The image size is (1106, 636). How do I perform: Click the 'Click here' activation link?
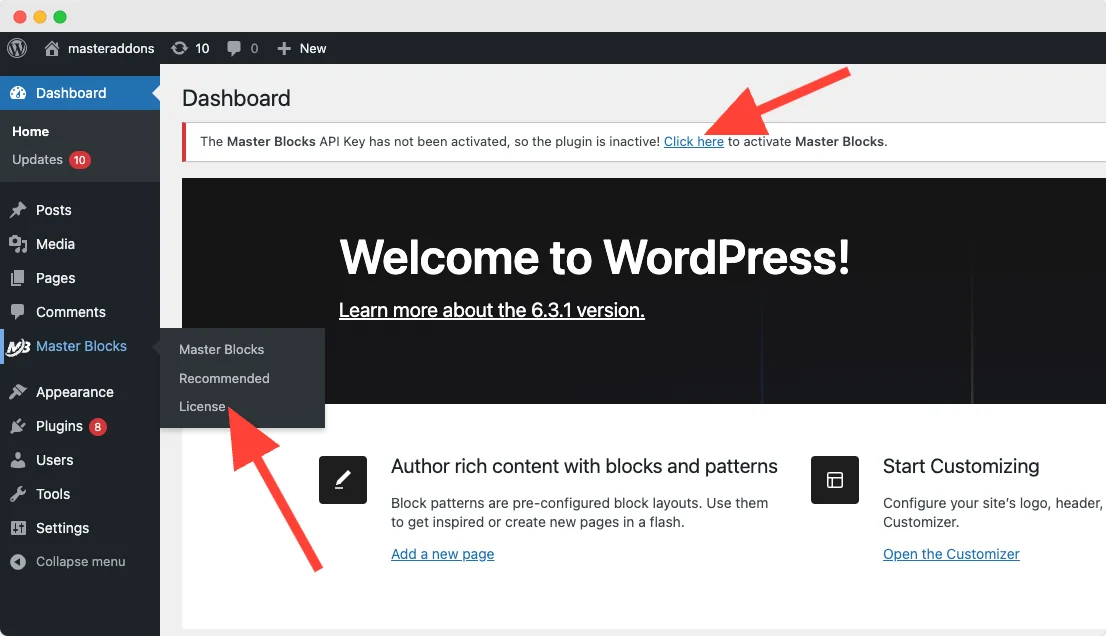693,142
